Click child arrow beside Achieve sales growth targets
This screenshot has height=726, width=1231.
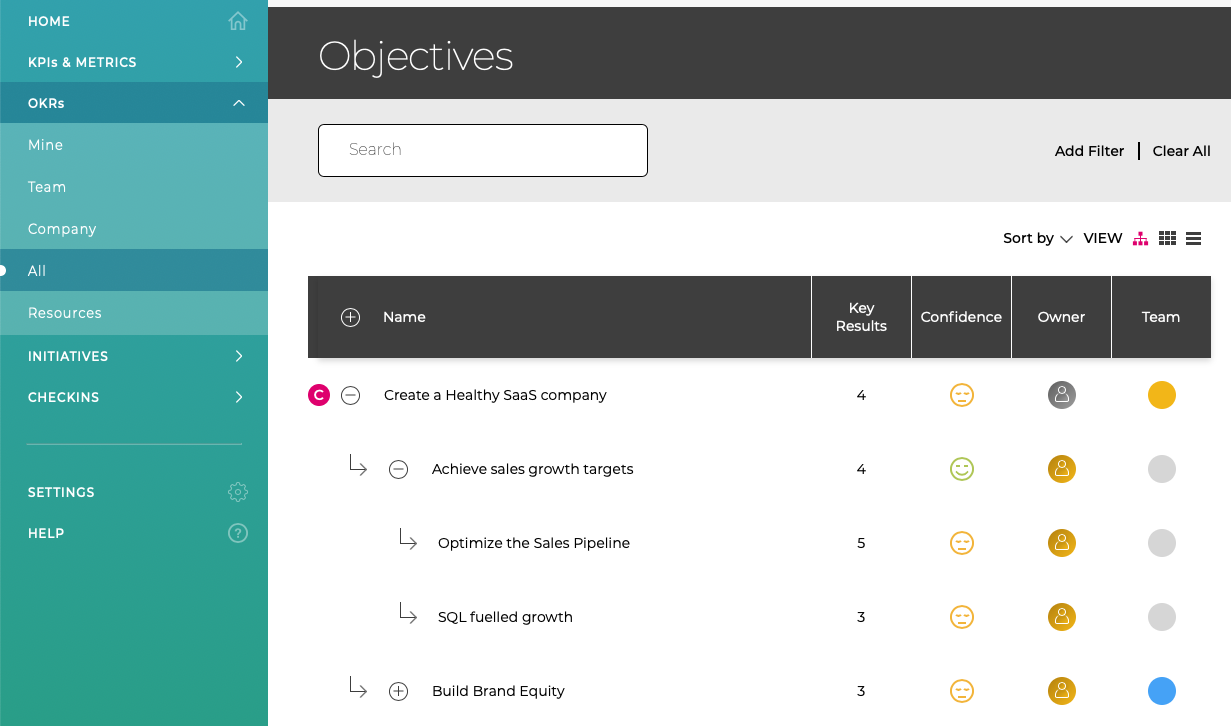pyautogui.click(x=358, y=465)
